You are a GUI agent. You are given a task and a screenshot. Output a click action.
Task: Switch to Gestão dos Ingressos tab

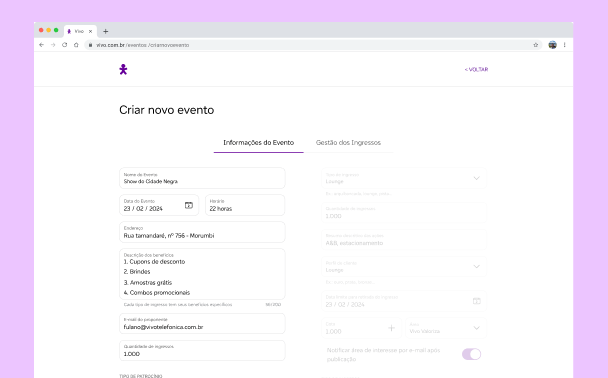pos(348,143)
